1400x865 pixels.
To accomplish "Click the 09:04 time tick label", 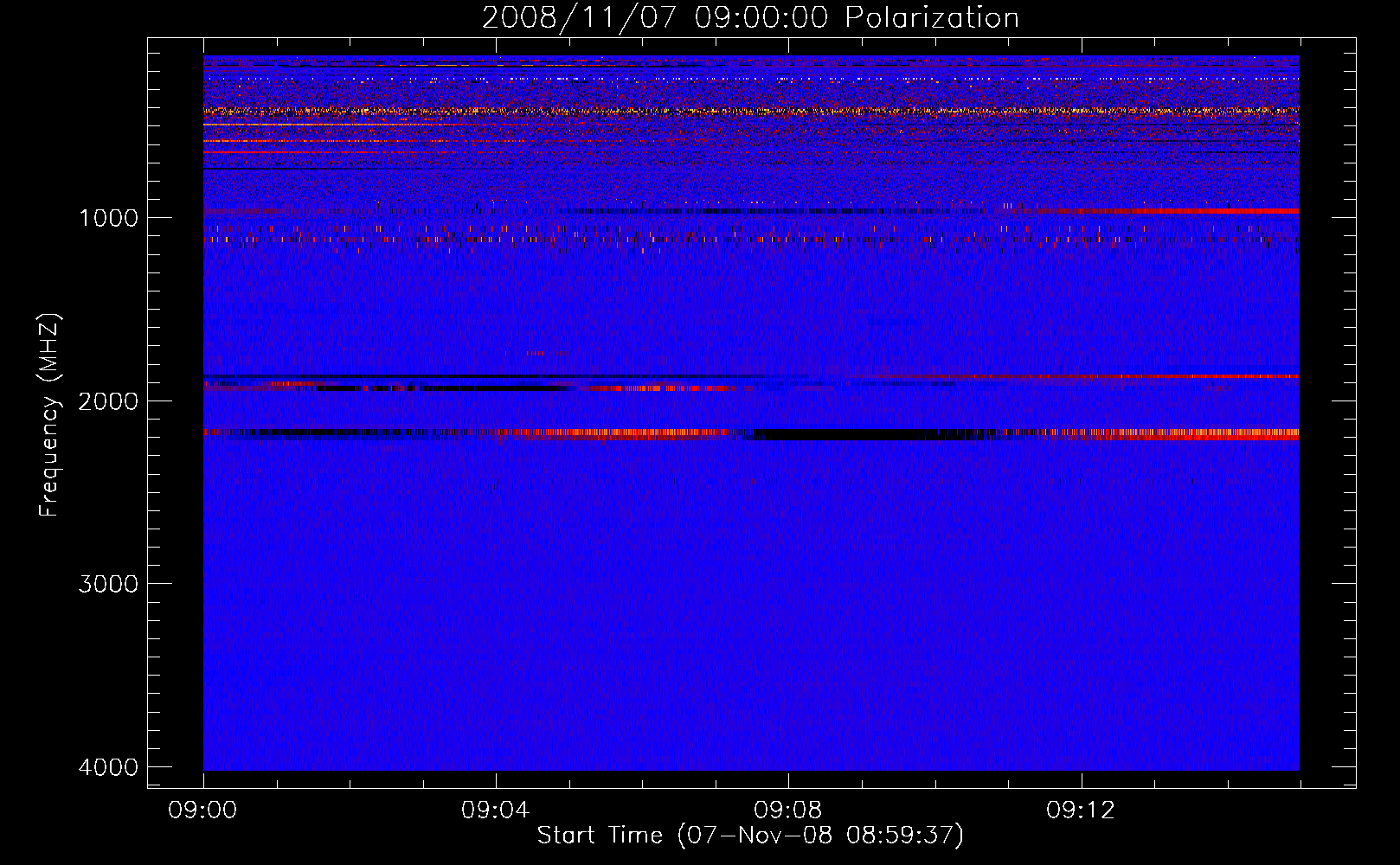I will (496, 811).
